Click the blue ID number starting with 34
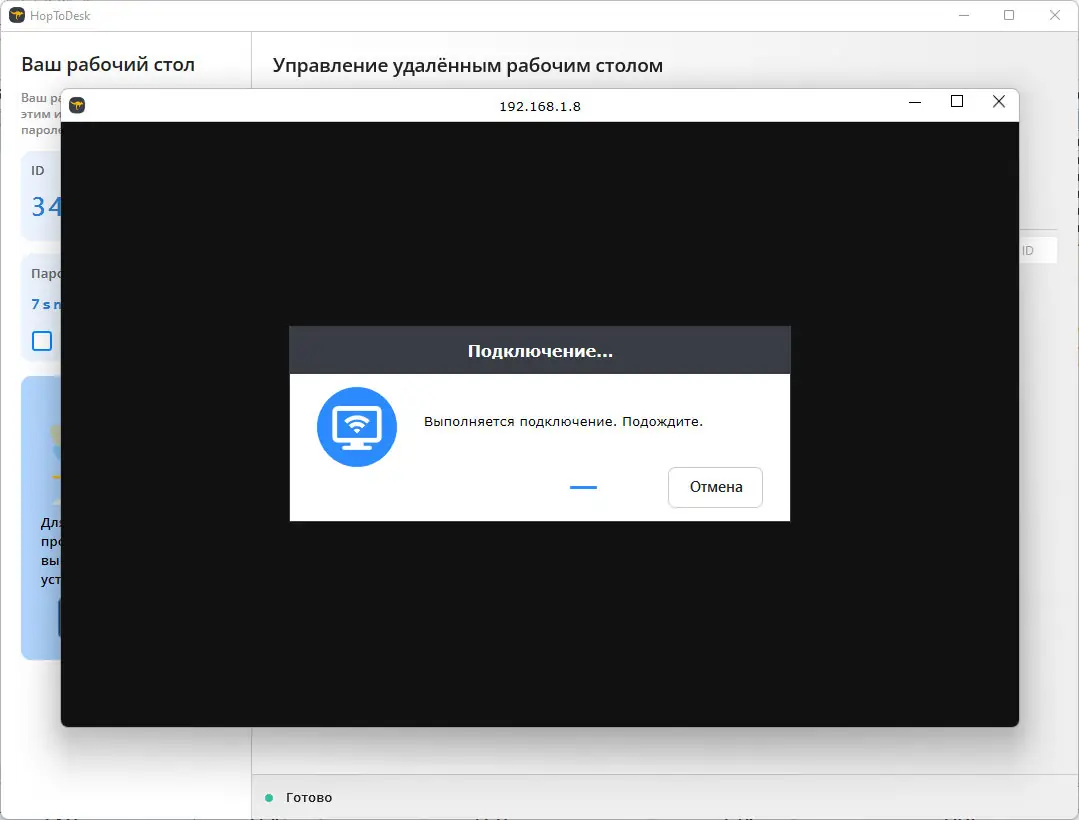Screen dimensions: 1079x820 click(46, 207)
